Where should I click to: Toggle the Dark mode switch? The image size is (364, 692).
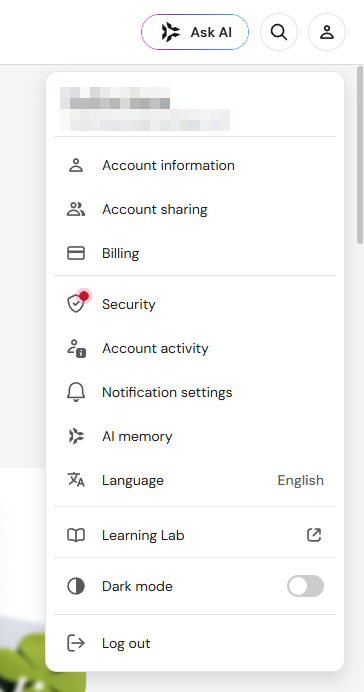(x=305, y=586)
